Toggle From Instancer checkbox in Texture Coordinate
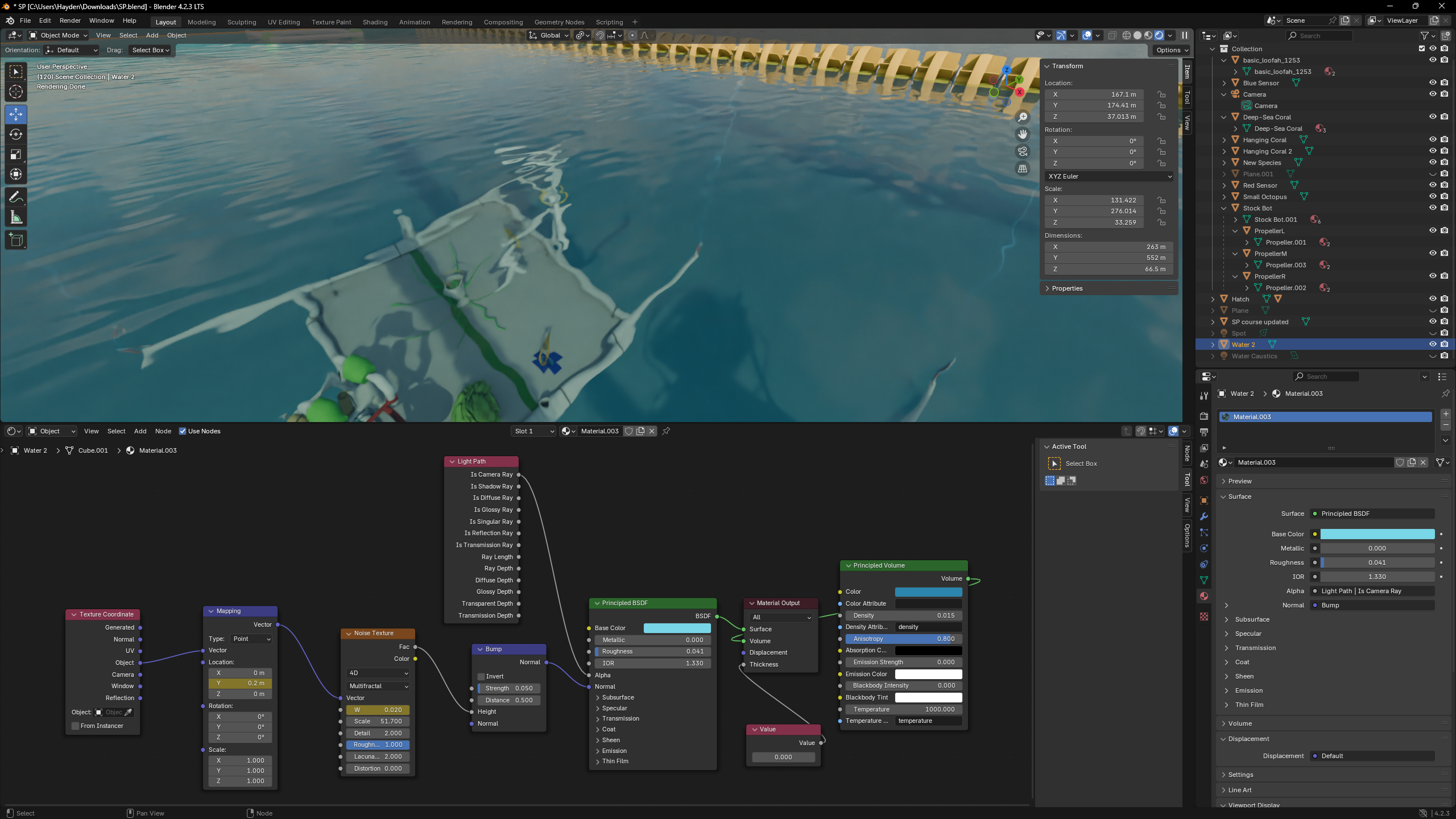 tap(75, 726)
